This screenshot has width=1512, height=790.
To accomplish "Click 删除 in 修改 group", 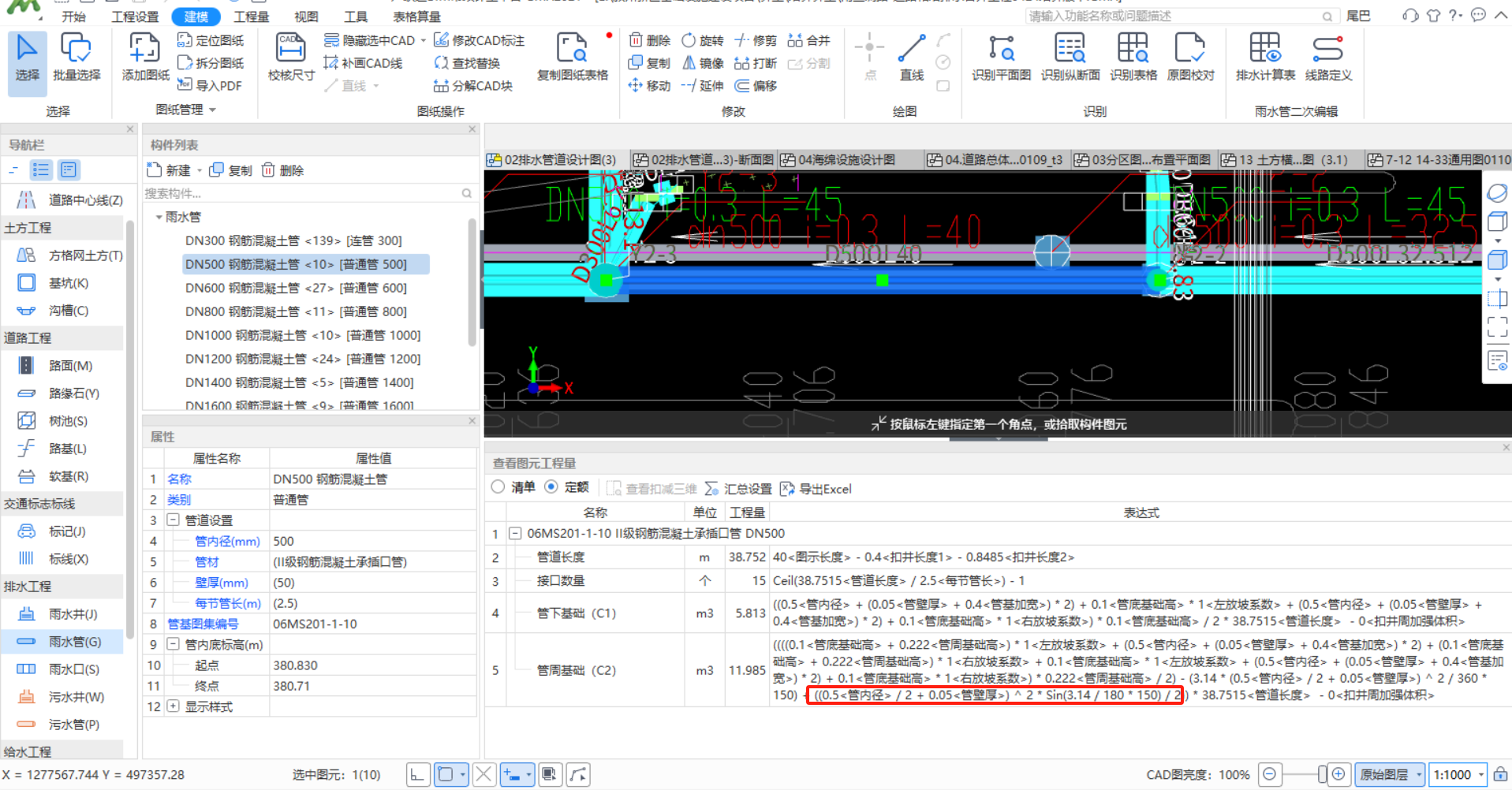I will pos(649,40).
